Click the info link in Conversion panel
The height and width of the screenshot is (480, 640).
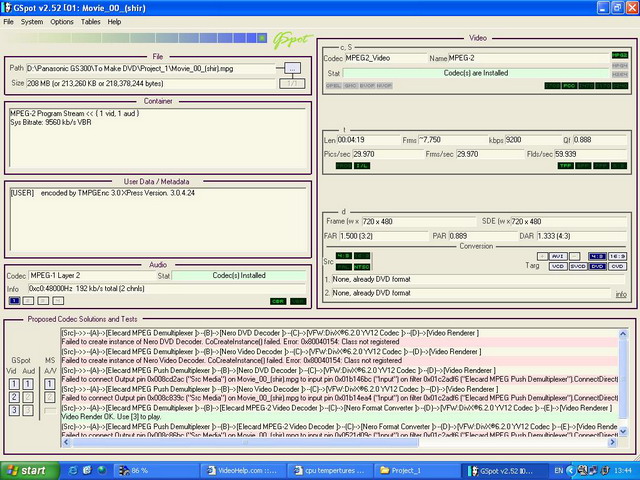click(621, 294)
